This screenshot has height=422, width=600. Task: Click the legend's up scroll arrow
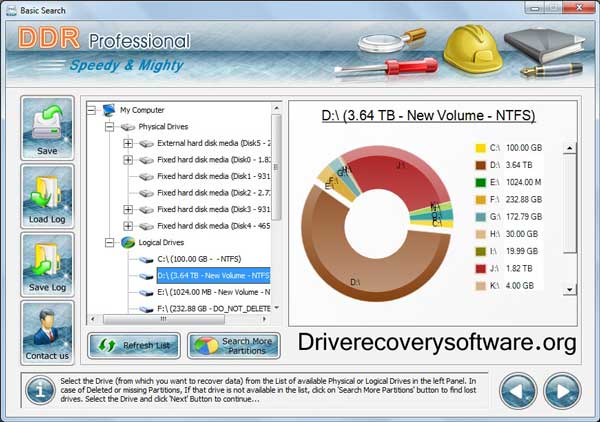[x=570, y=148]
